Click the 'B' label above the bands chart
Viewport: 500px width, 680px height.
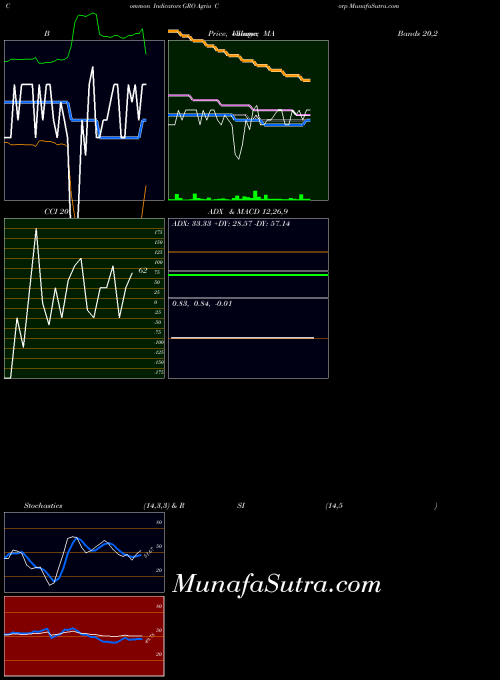pos(47,33)
